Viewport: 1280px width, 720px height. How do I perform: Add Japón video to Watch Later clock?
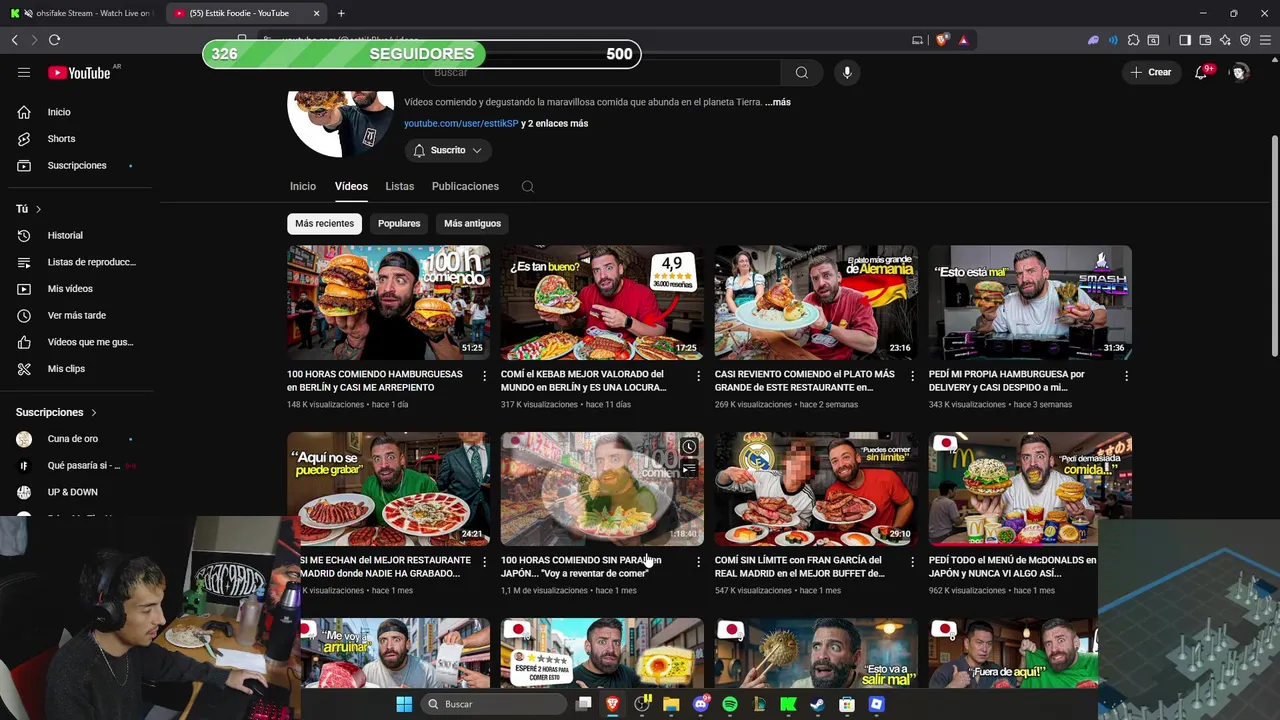pos(689,447)
